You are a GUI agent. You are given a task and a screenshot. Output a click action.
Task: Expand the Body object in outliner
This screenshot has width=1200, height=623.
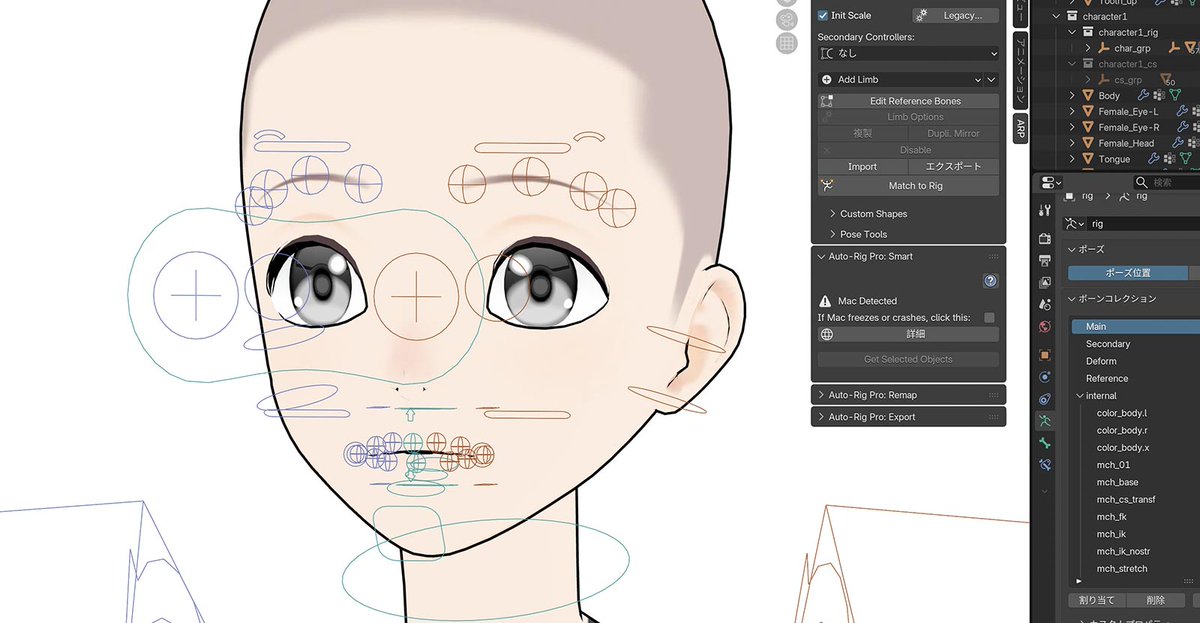[x=1072, y=96]
